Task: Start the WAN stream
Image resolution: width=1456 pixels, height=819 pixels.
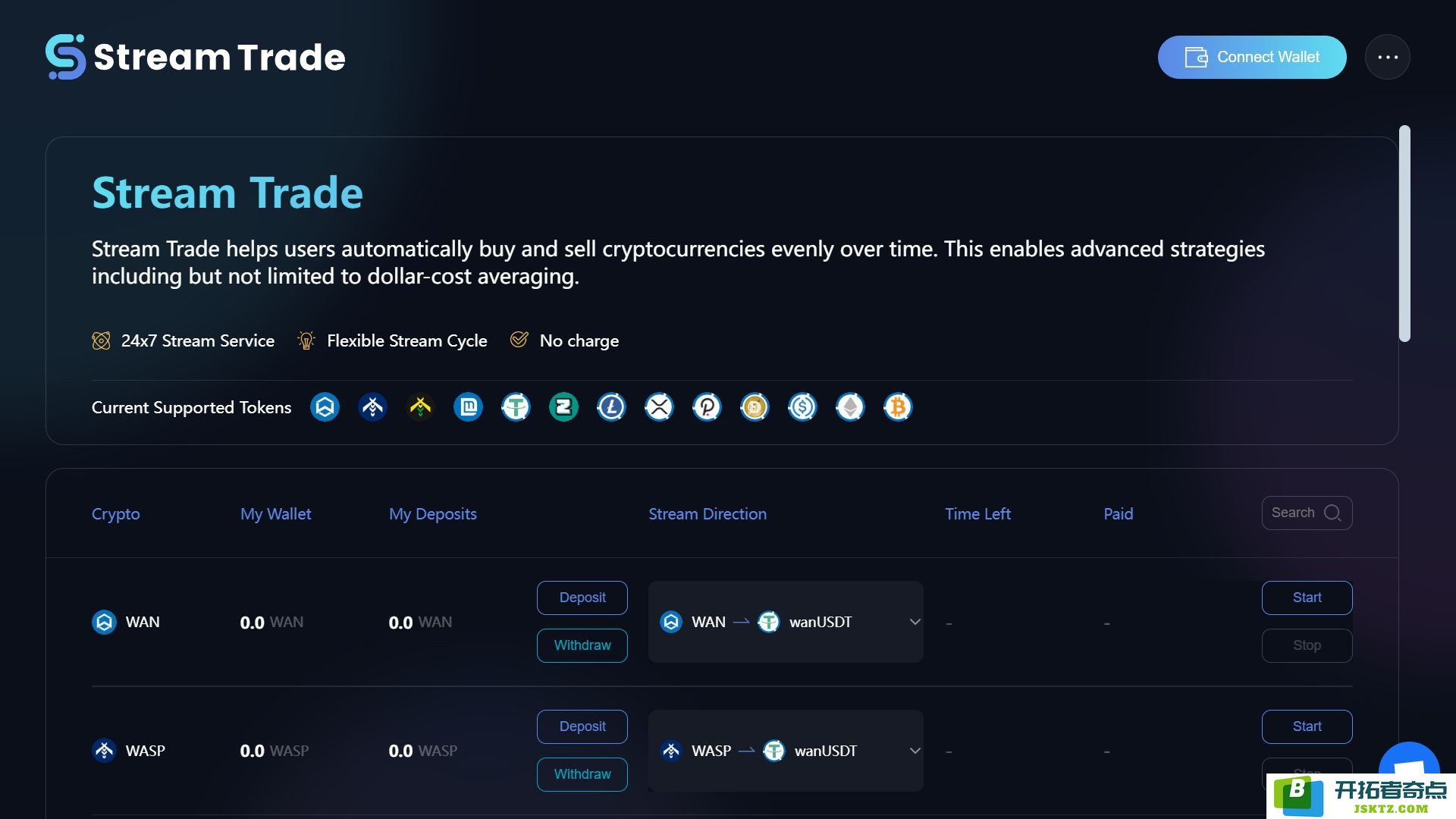Action: [x=1307, y=598]
